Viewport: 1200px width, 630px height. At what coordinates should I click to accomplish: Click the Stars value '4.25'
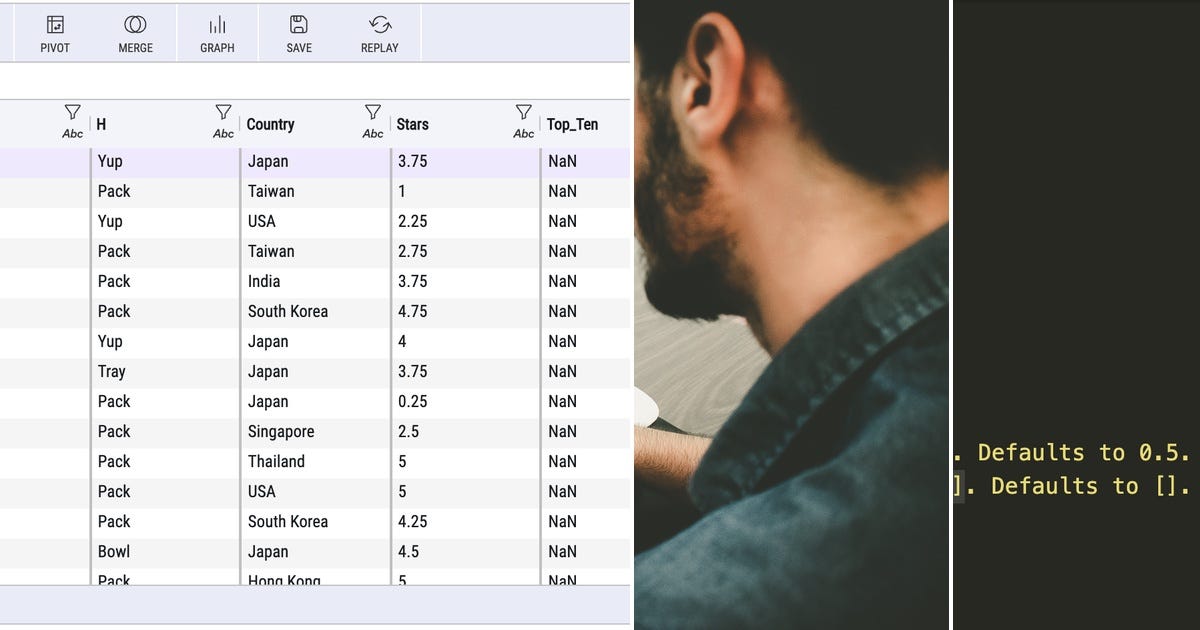[412, 521]
